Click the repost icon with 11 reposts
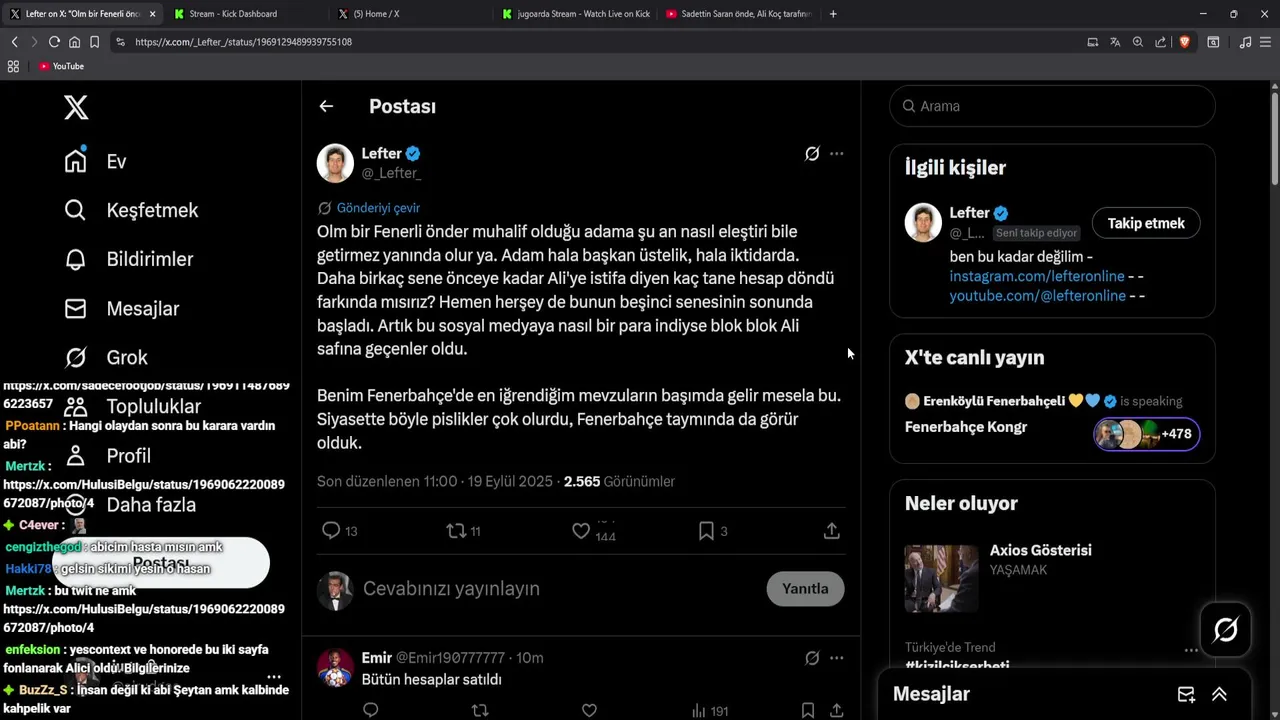Viewport: 1280px width, 720px height. 456,531
